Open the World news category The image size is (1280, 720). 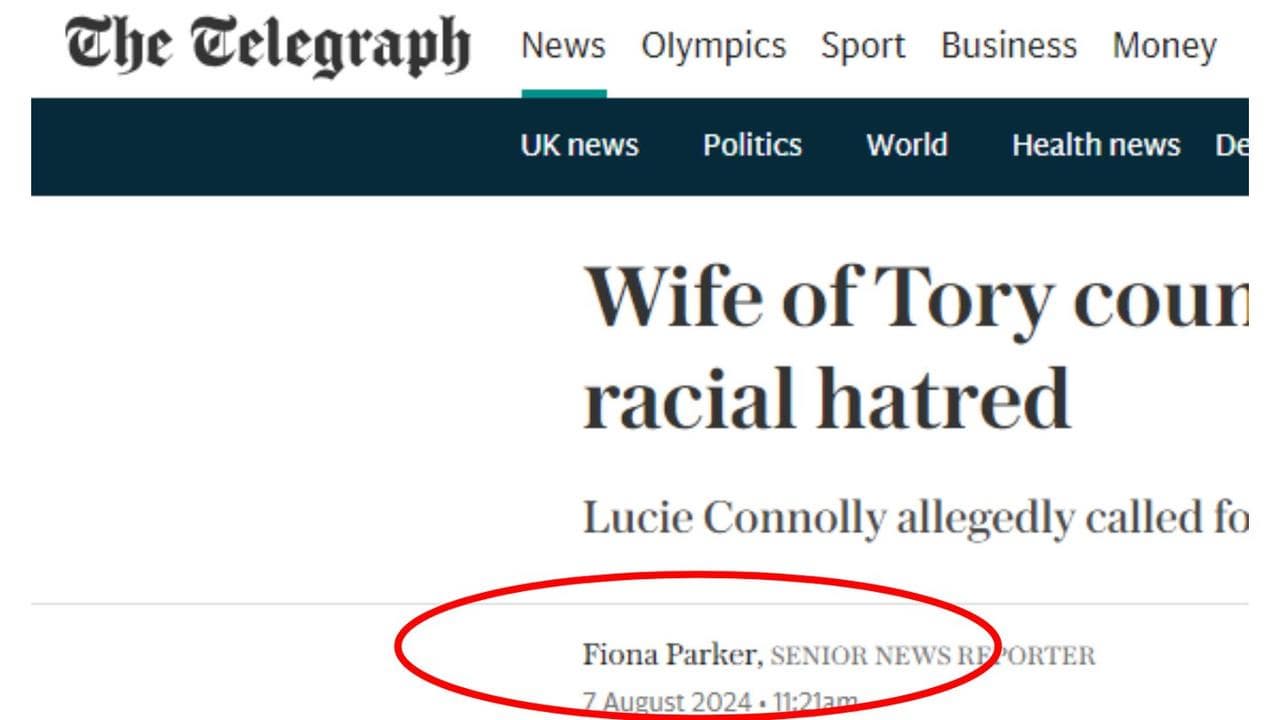(x=906, y=146)
